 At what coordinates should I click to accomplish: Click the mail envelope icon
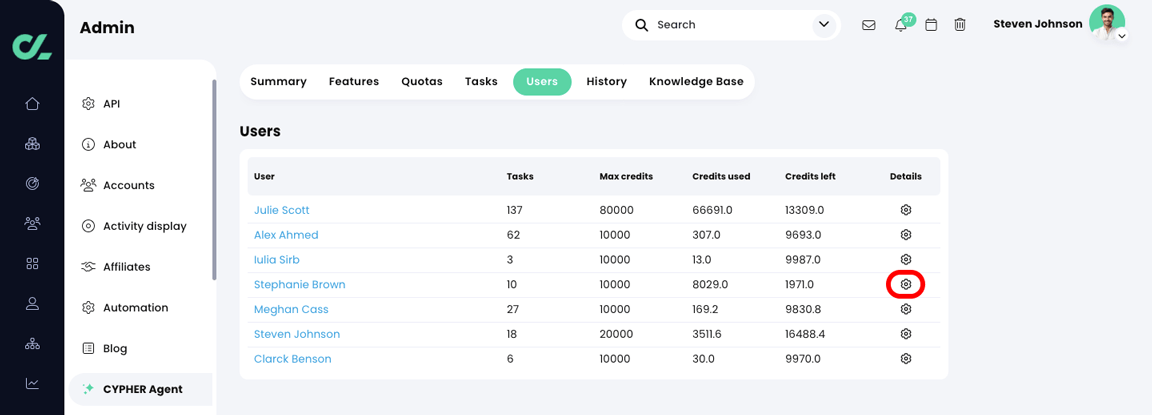(x=869, y=25)
